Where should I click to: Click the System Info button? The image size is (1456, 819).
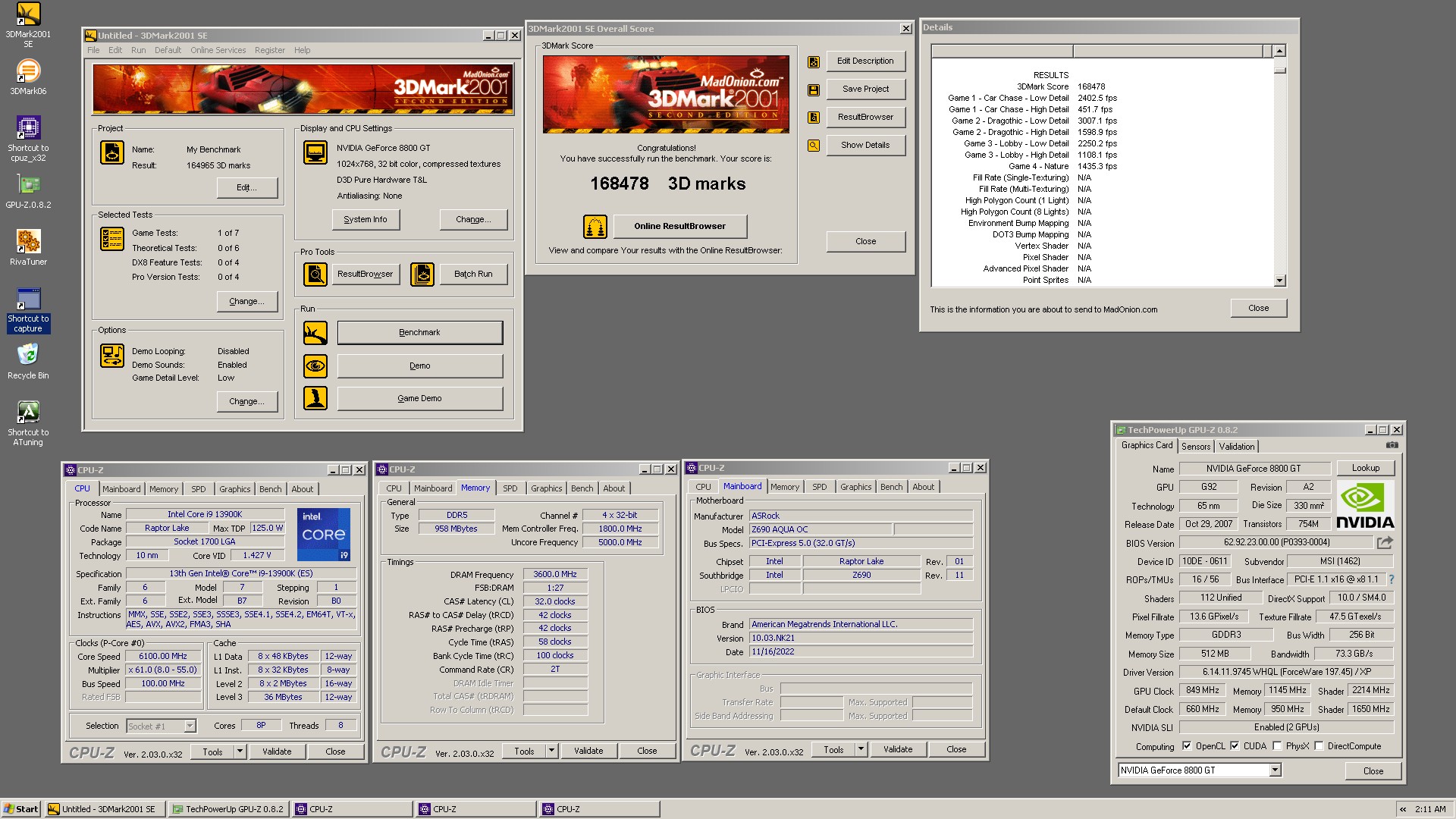click(366, 219)
